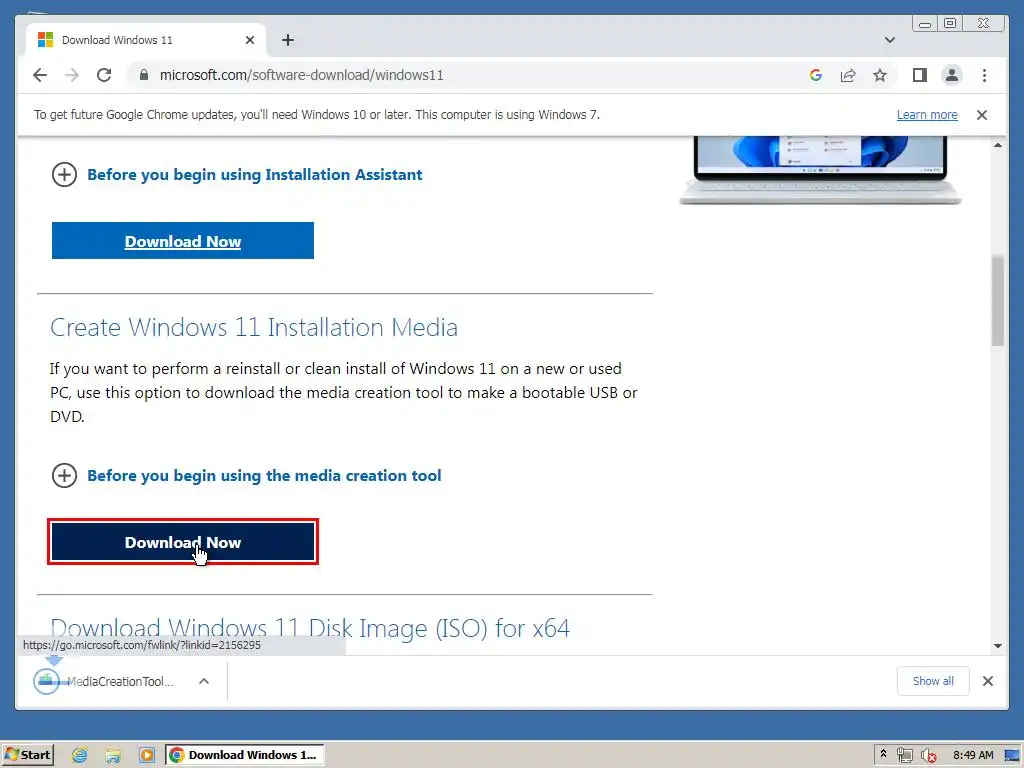
Task: Launch Internet Explorer from taskbar
Action: tap(80, 755)
